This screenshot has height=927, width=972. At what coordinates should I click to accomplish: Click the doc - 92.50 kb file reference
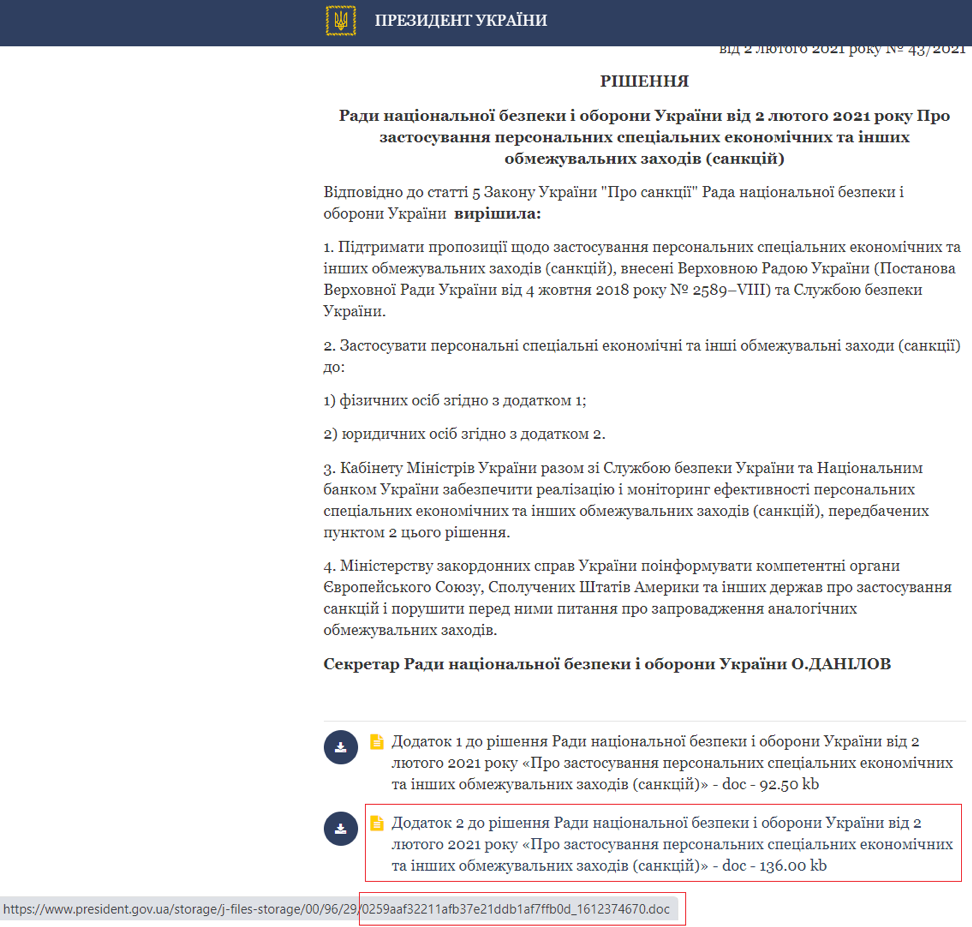click(x=771, y=784)
